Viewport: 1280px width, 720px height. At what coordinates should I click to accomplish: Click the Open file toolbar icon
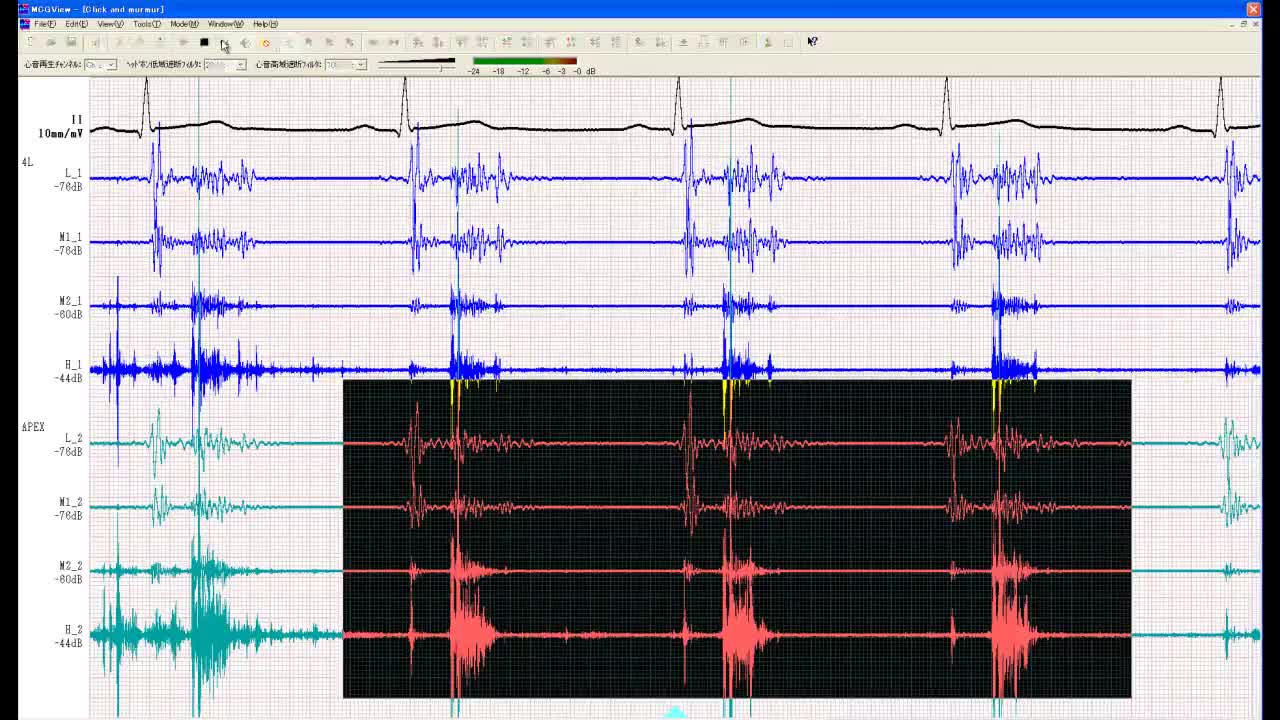pyautogui.click(x=51, y=42)
